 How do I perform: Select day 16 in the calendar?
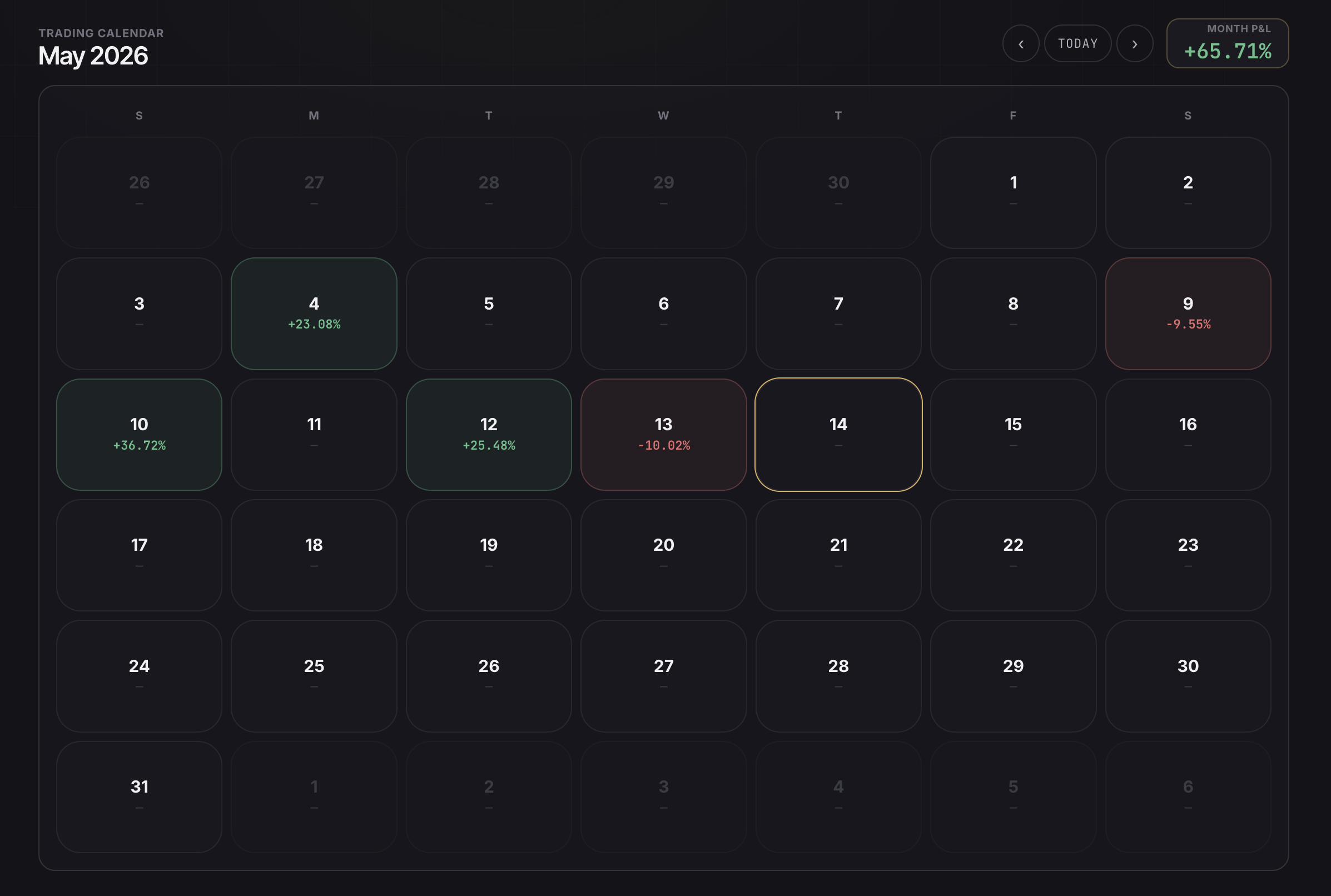point(1188,434)
